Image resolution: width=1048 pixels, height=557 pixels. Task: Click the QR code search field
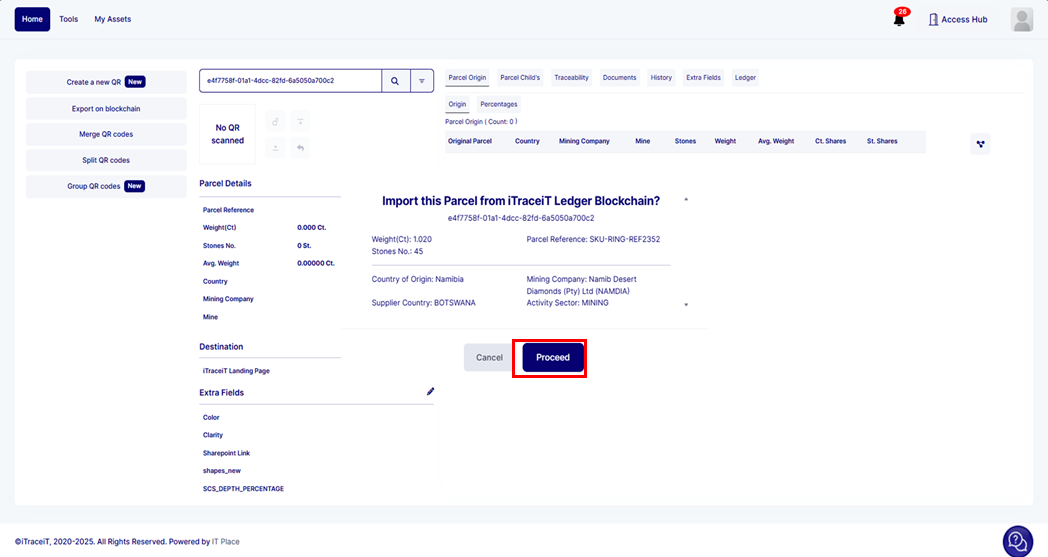pos(290,81)
